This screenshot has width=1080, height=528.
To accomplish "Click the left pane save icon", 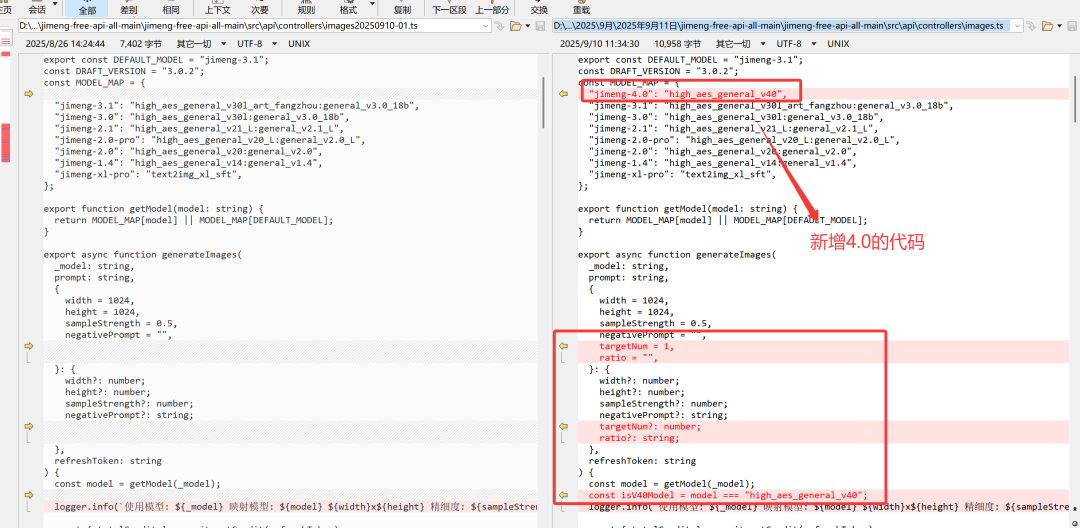I will [540, 25].
